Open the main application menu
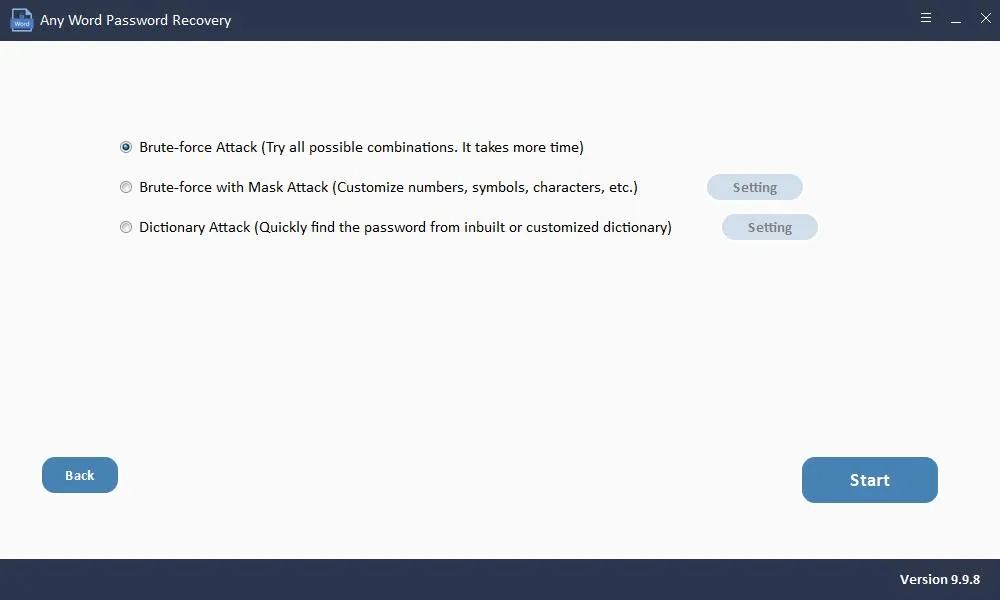 (x=925, y=17)
